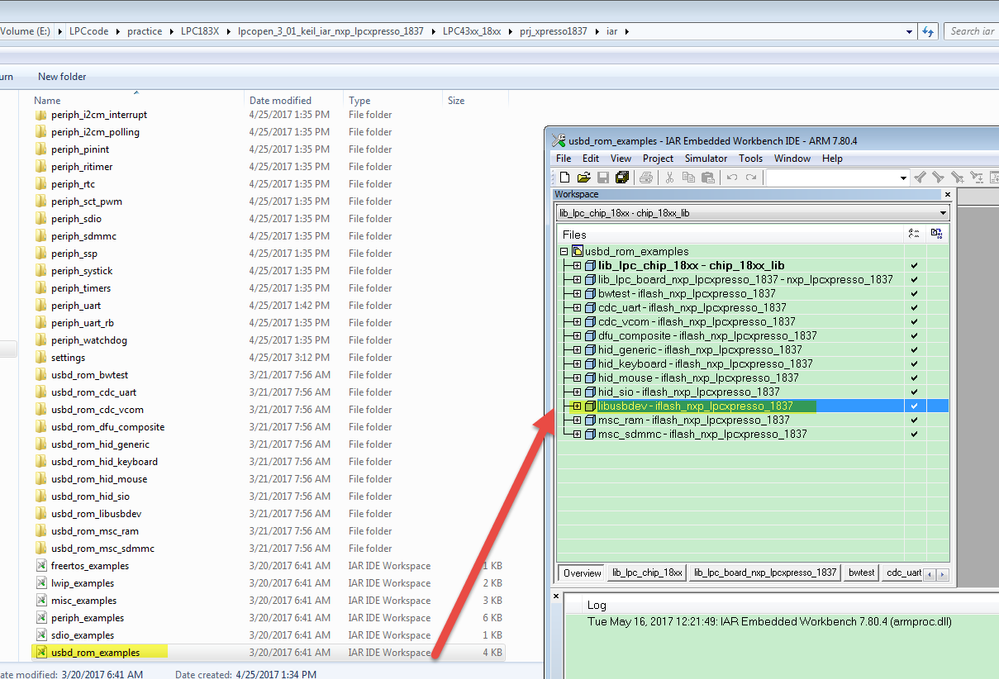Click the prj_xpresso1837 breadcrumb in address bar

pos(553,31)
